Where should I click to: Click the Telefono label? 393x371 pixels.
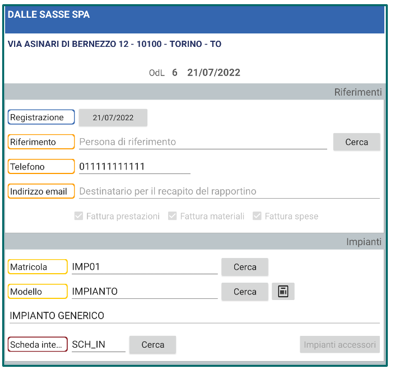tap(41, 167)
